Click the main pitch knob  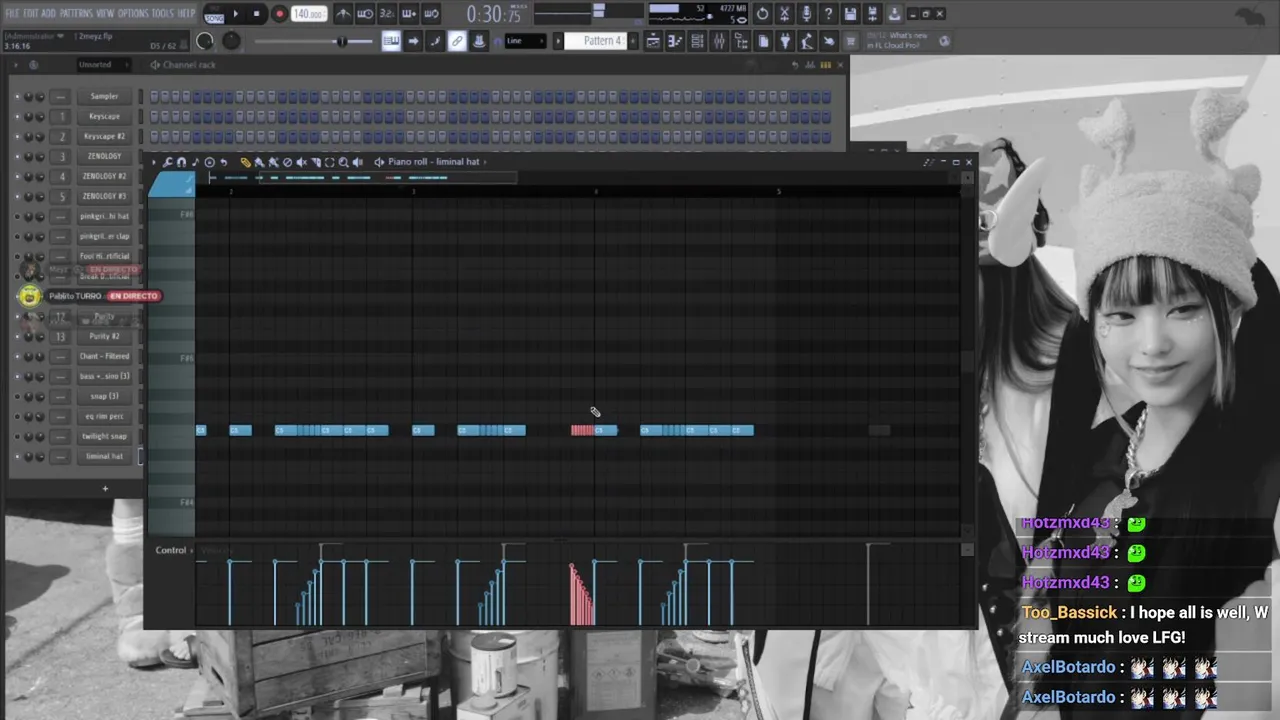pos(231,41)
